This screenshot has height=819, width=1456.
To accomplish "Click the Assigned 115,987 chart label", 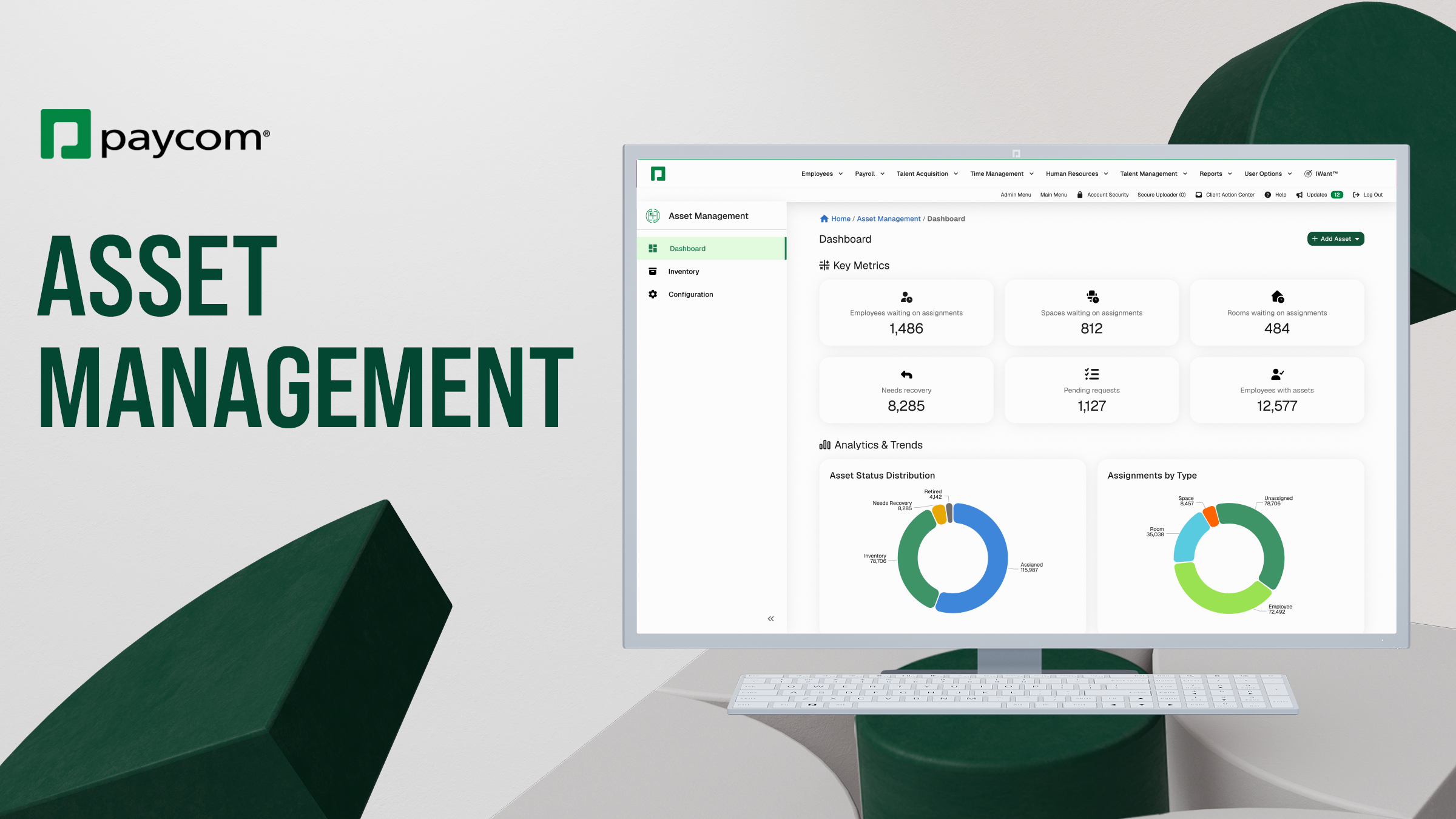I will 1031,567.
